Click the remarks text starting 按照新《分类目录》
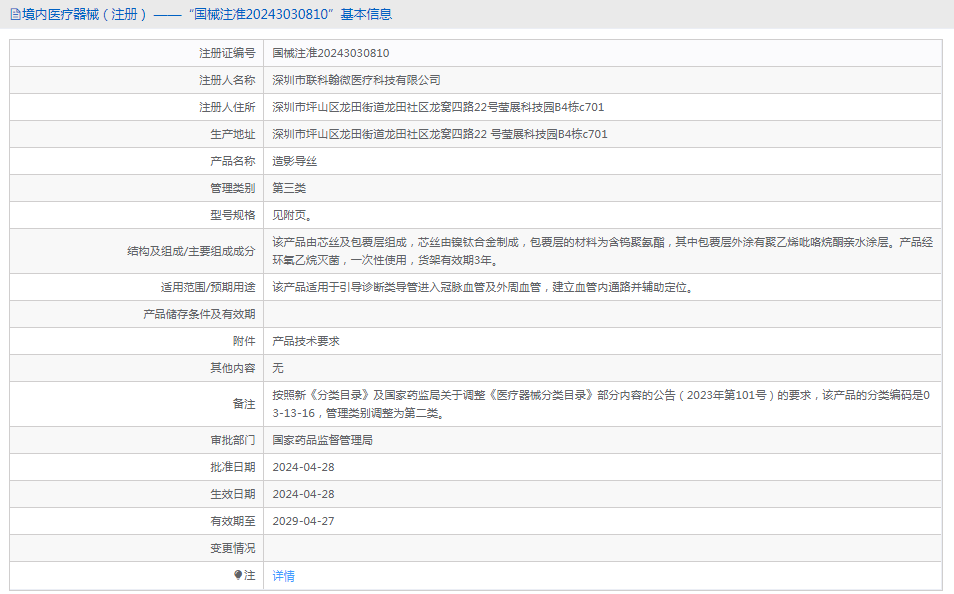Screen dimensions: 954x594 click(x=601, y=404)
